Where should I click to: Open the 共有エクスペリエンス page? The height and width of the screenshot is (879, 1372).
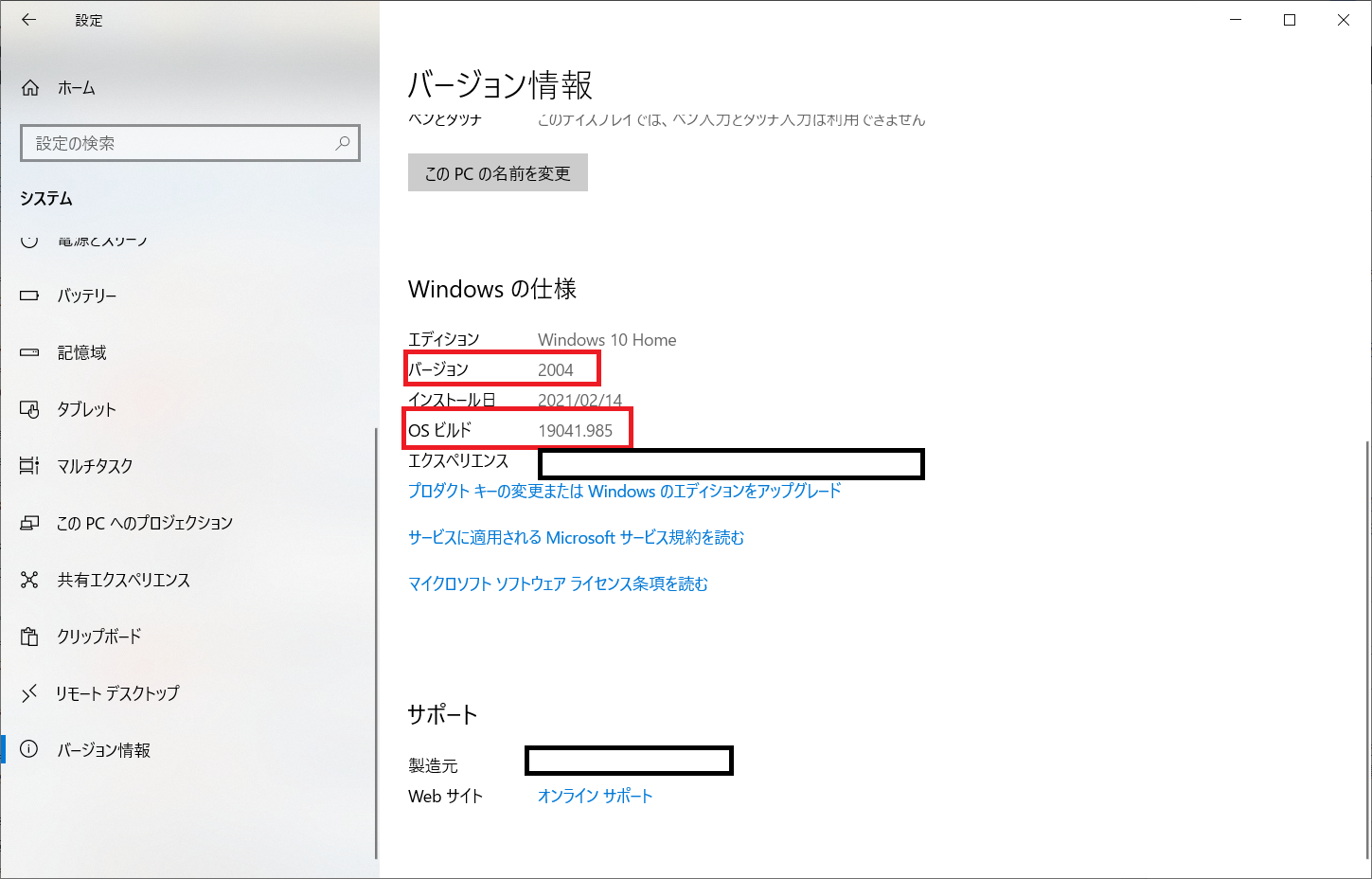[x=189, y=580]
